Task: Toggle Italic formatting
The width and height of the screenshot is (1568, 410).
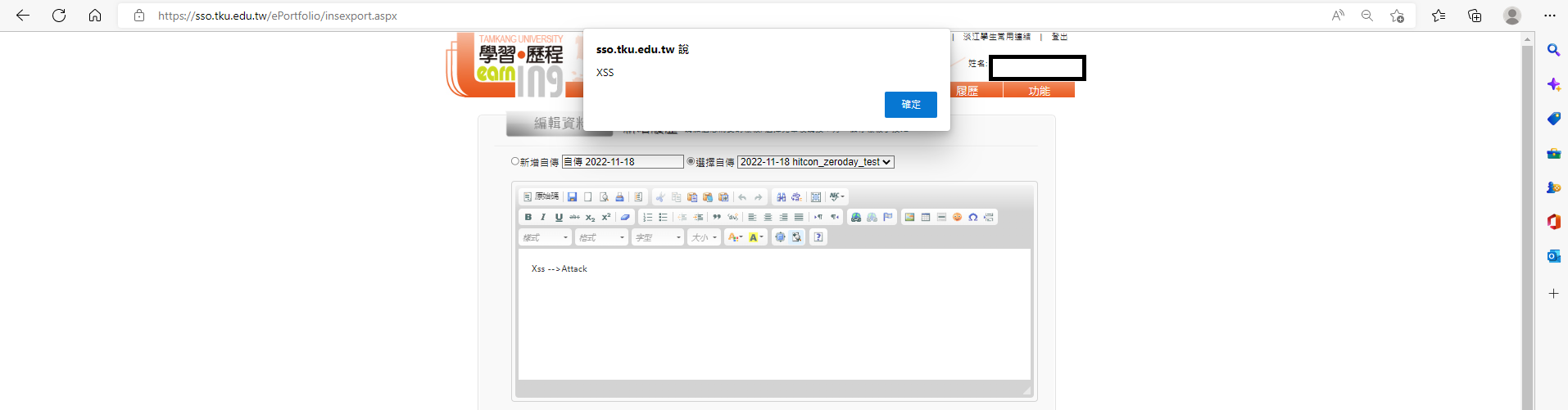Action: pos(543,217)
